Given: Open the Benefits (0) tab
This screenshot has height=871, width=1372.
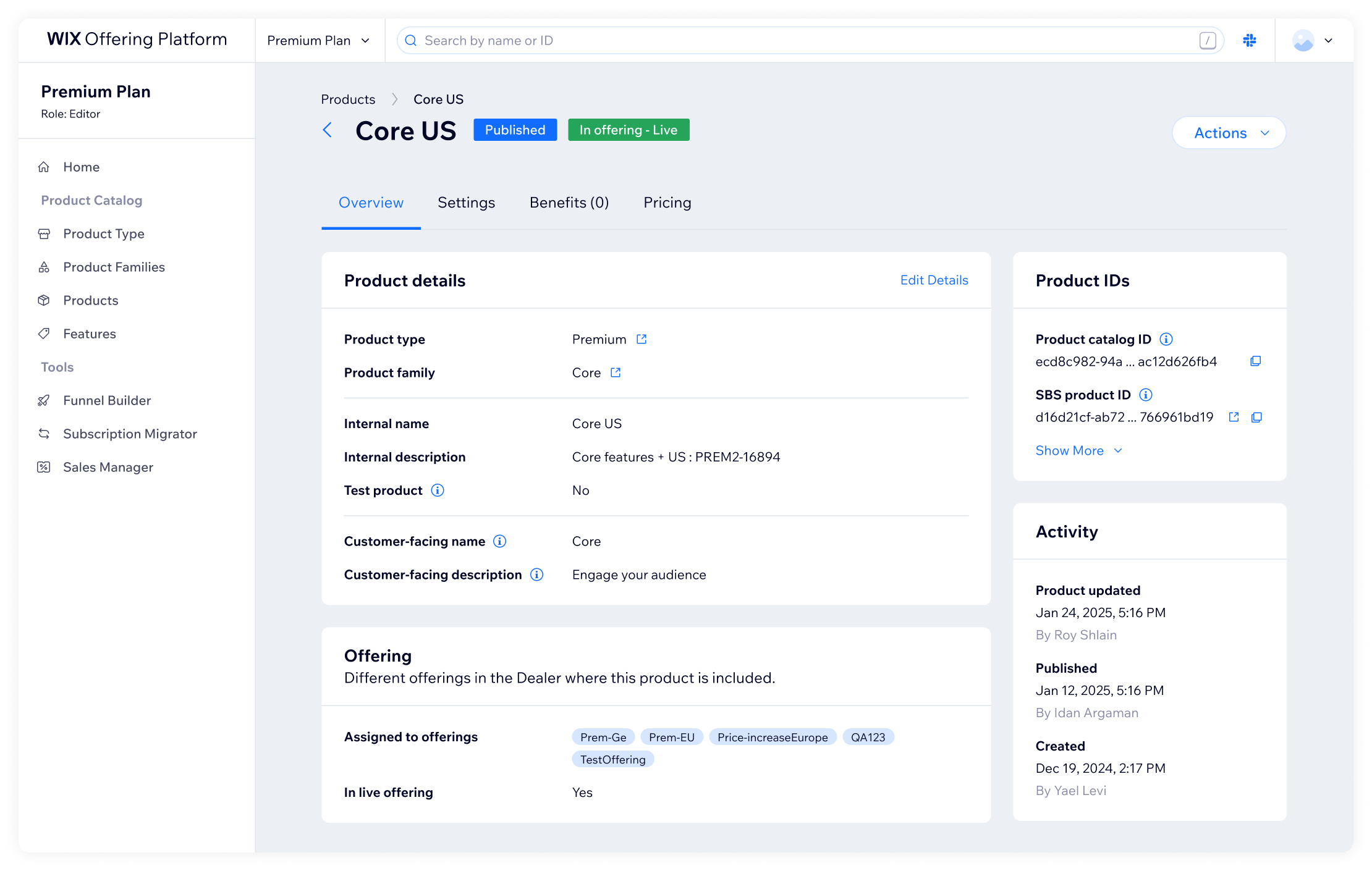Looking at the screenshot, I should [x=569, y=203].
